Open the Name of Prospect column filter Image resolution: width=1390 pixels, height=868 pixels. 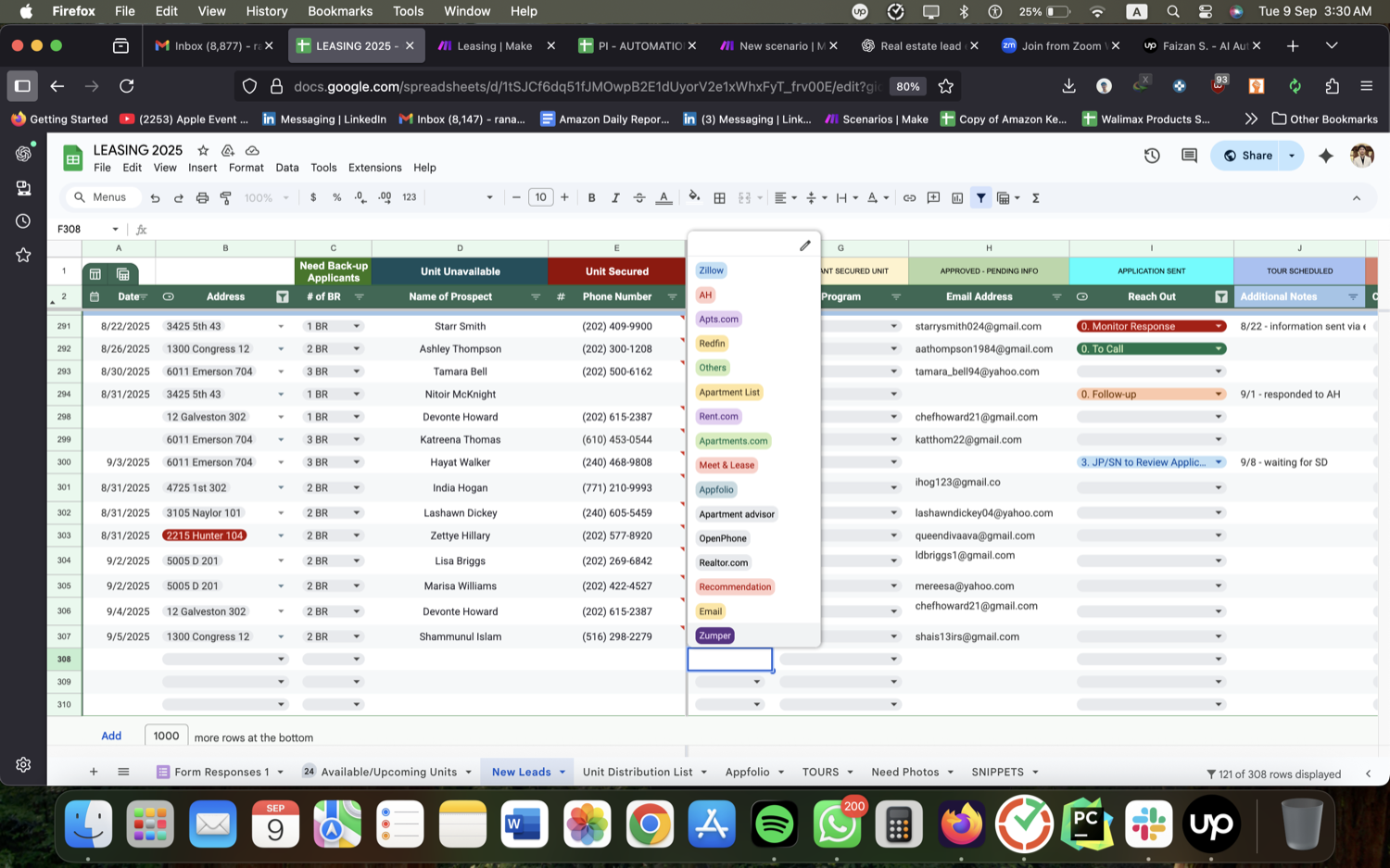pos(535,296)
